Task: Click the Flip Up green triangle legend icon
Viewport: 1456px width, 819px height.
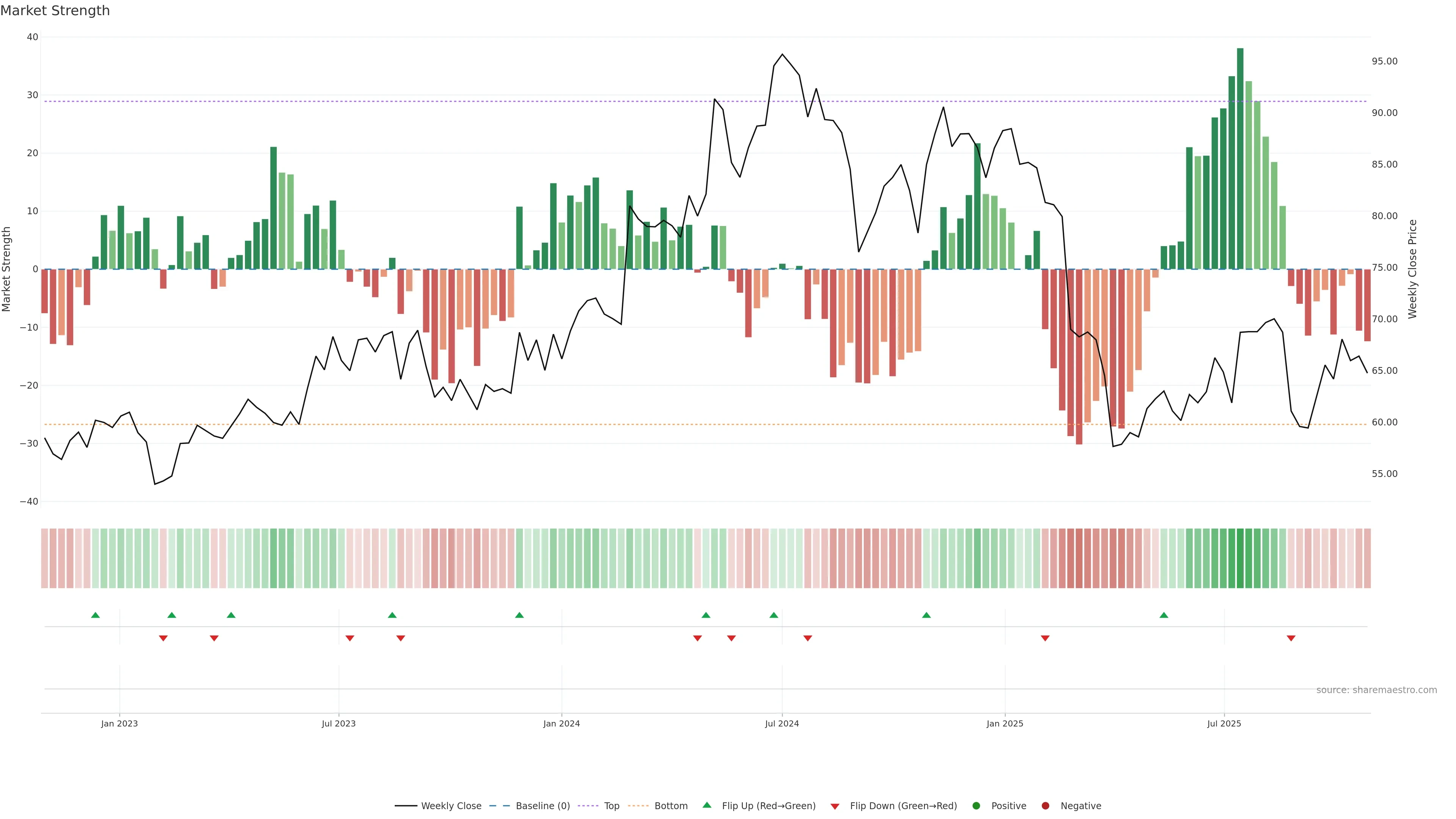Action: [x=706, y=805]
